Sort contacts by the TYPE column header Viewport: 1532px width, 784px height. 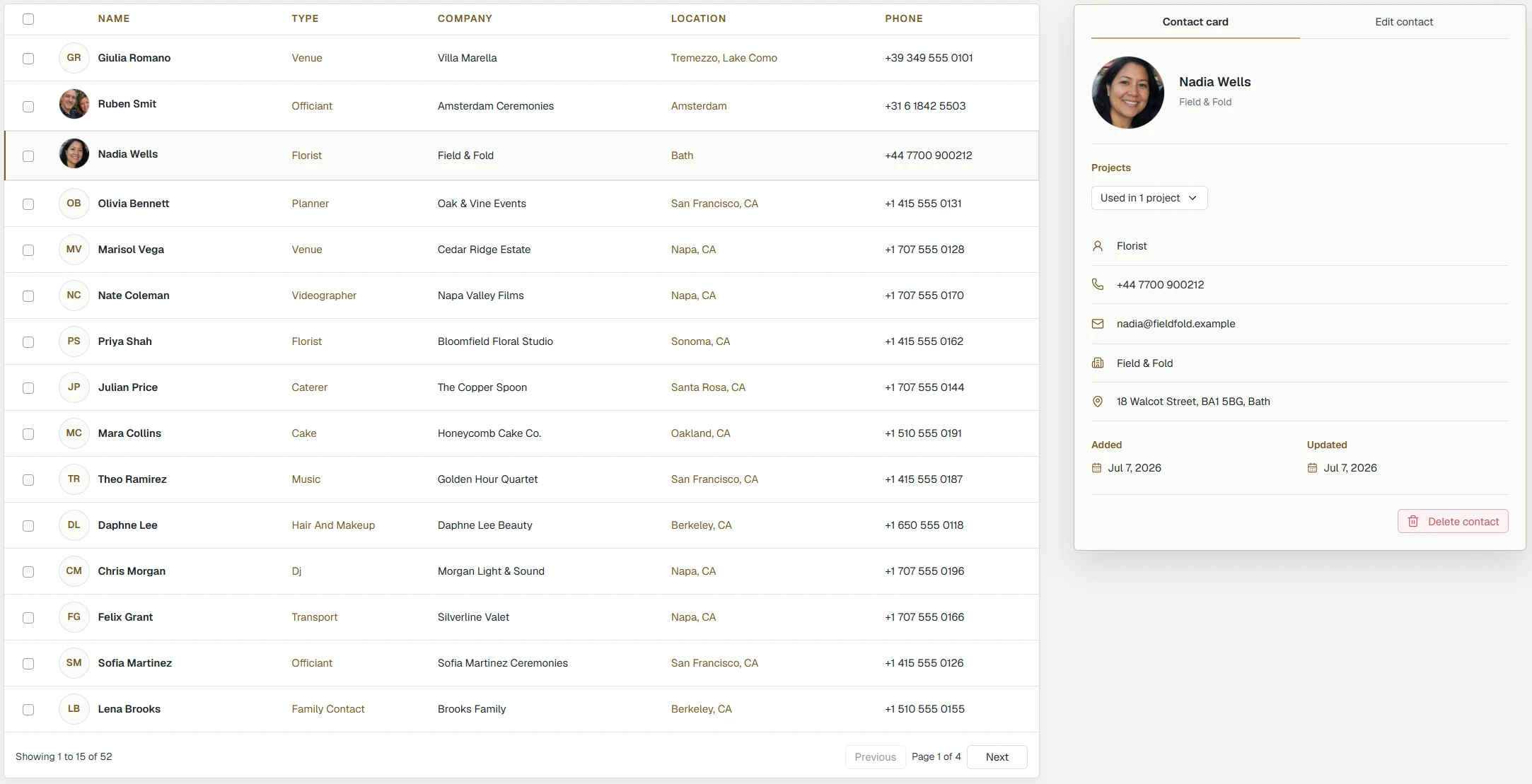305,18
